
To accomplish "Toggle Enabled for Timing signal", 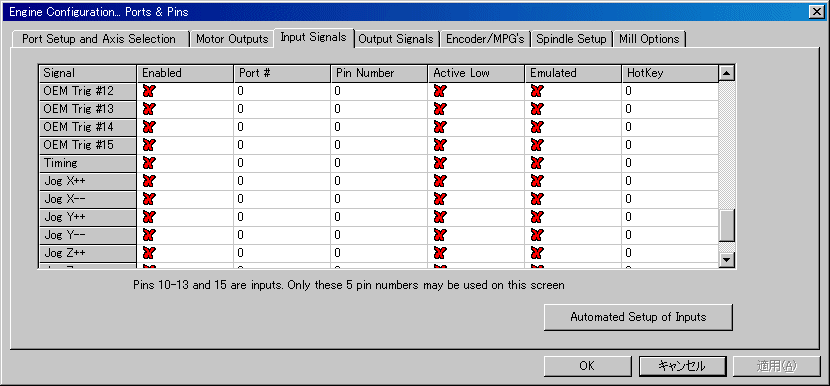I will point(149,163).
